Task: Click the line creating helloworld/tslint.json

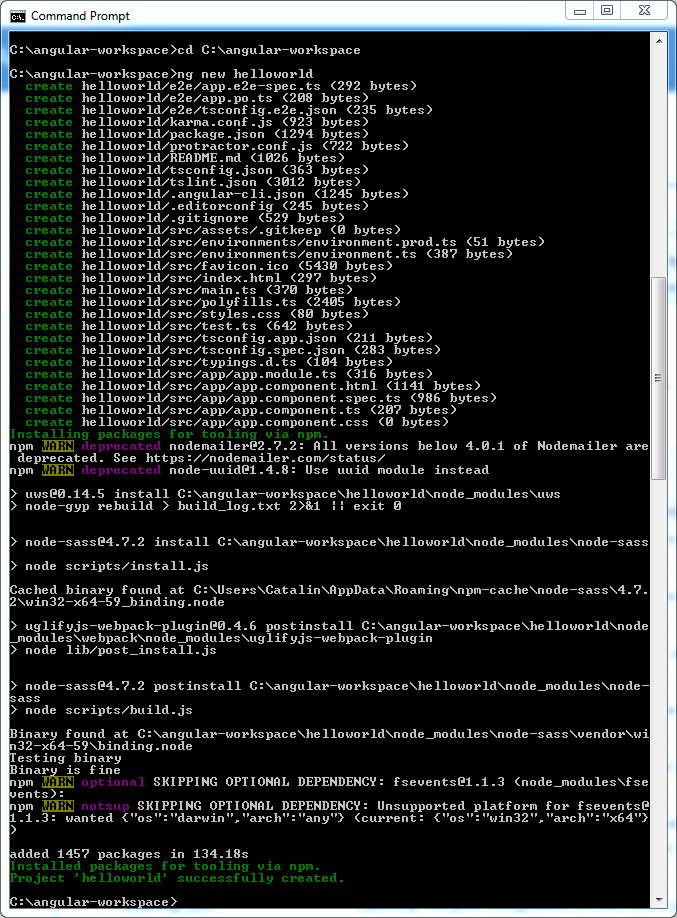Action: [x=193, y=182]
